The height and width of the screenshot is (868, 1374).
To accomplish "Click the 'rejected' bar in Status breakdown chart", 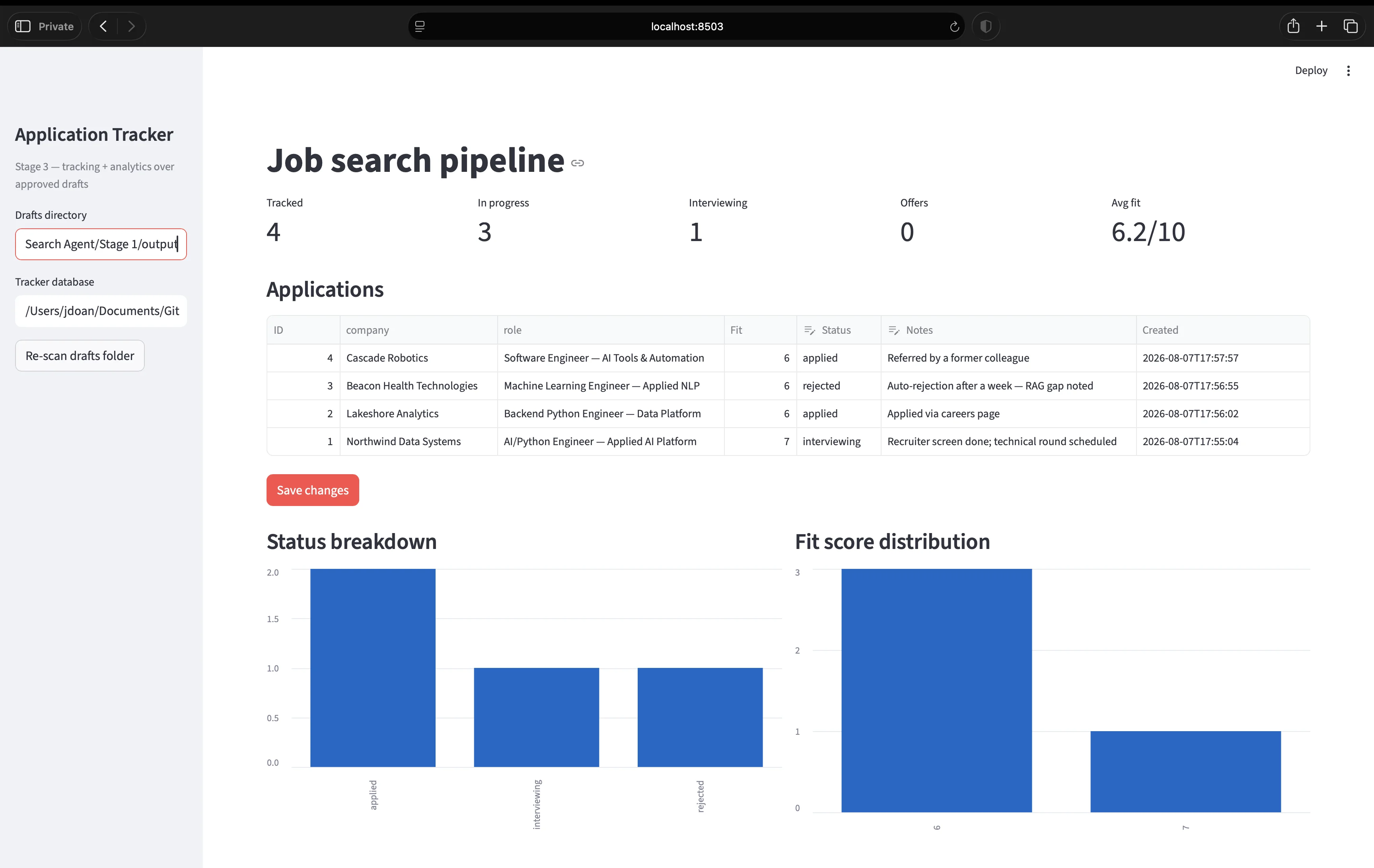I will [x=700, y=717].
